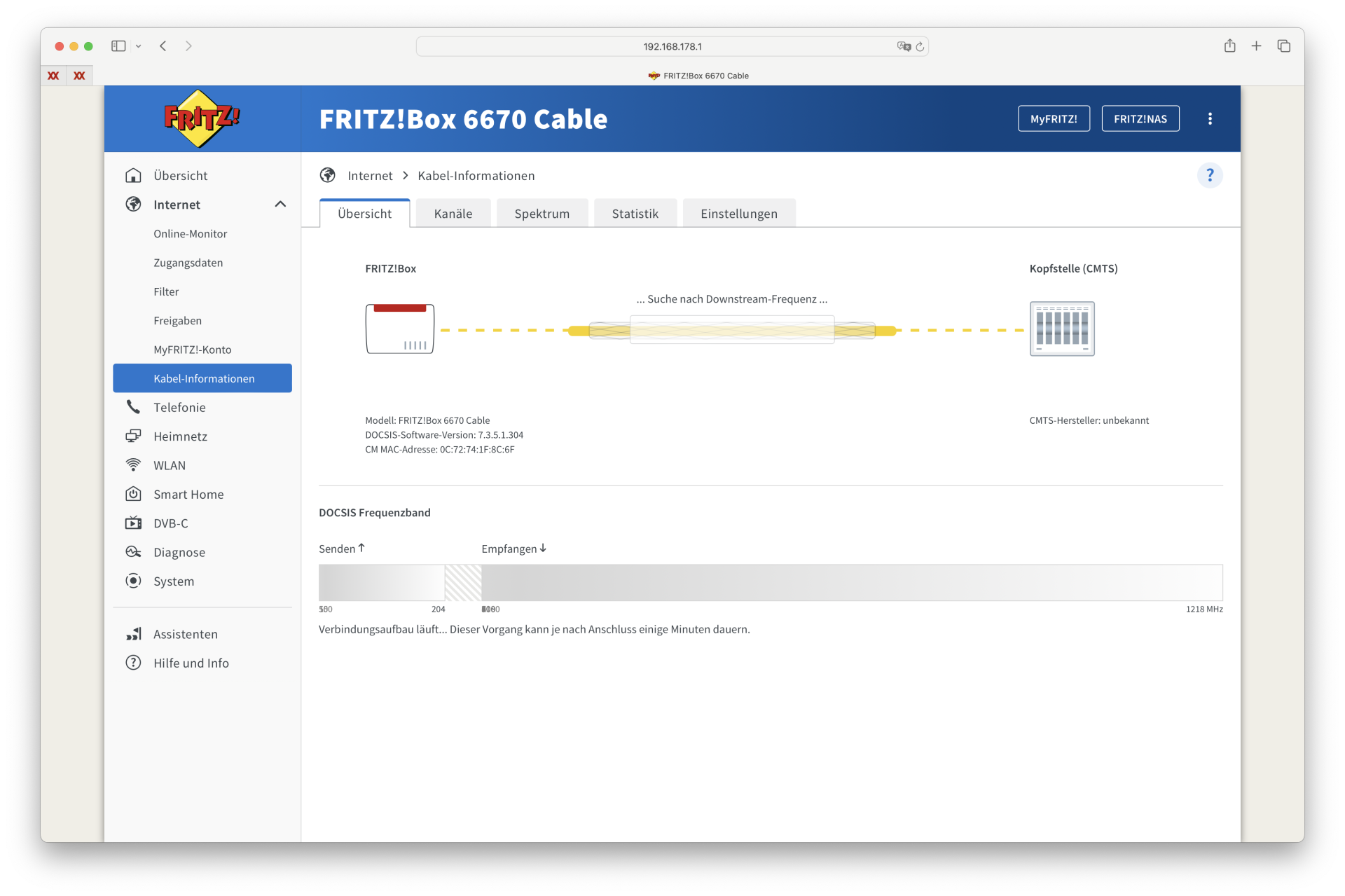Screen dimensions: 1345x896
Task: Select the Übersicht tab
Action: point(364,214)
